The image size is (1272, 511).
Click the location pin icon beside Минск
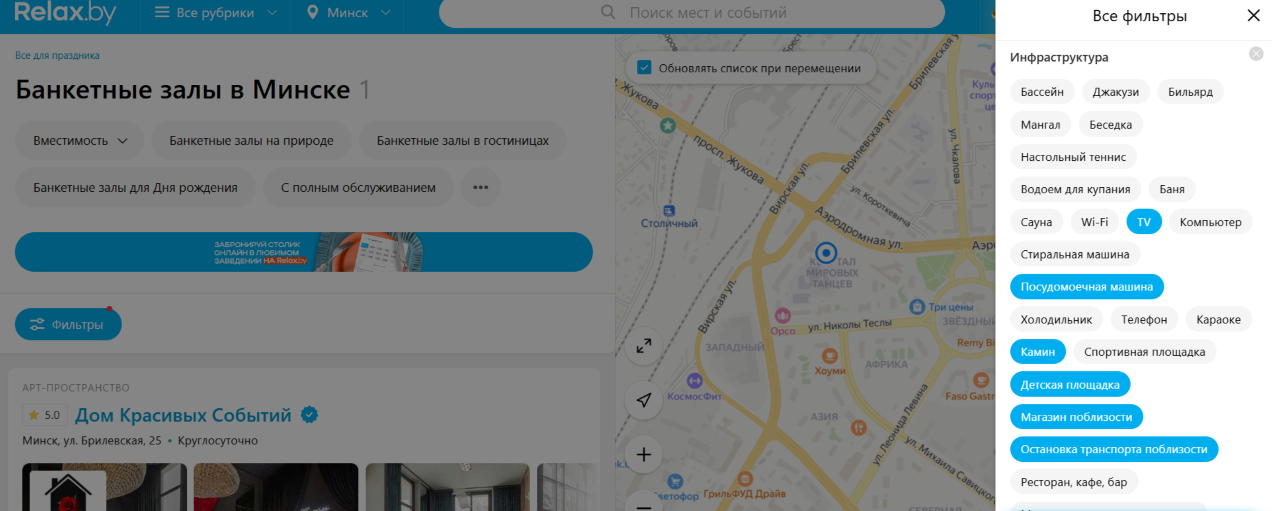click(x=312, y=13)
